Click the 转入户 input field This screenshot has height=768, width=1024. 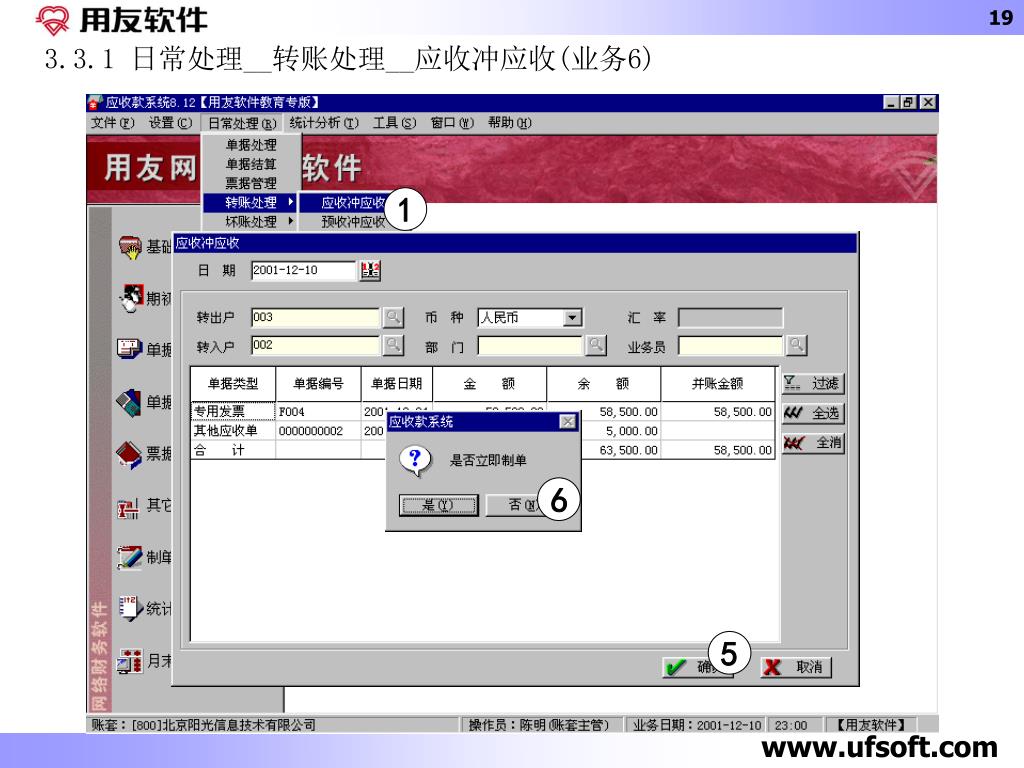coord(315,345)
